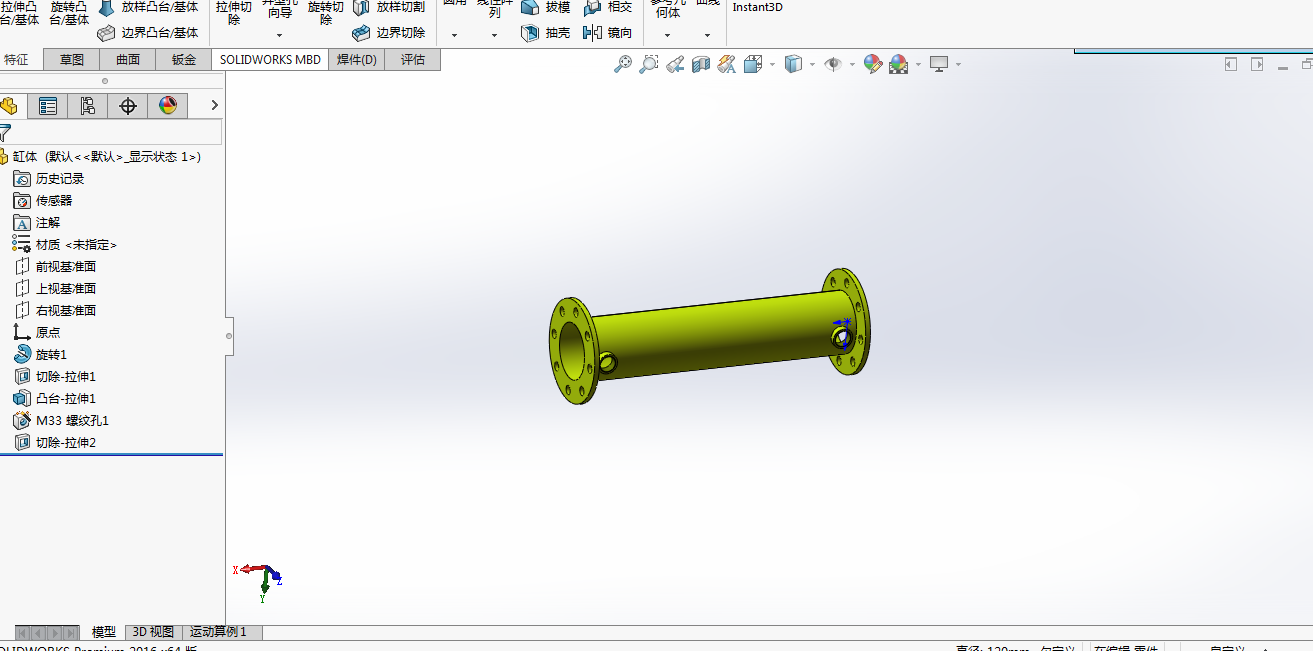
Task: Click the feature tree filter icon
Action: pyautogui.click(x=5, y=132)
